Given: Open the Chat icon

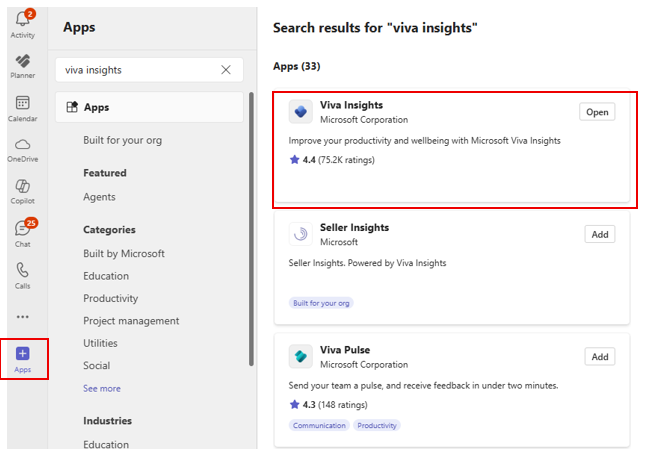Looking at the screenshot, I should click(x=22, y=233).
